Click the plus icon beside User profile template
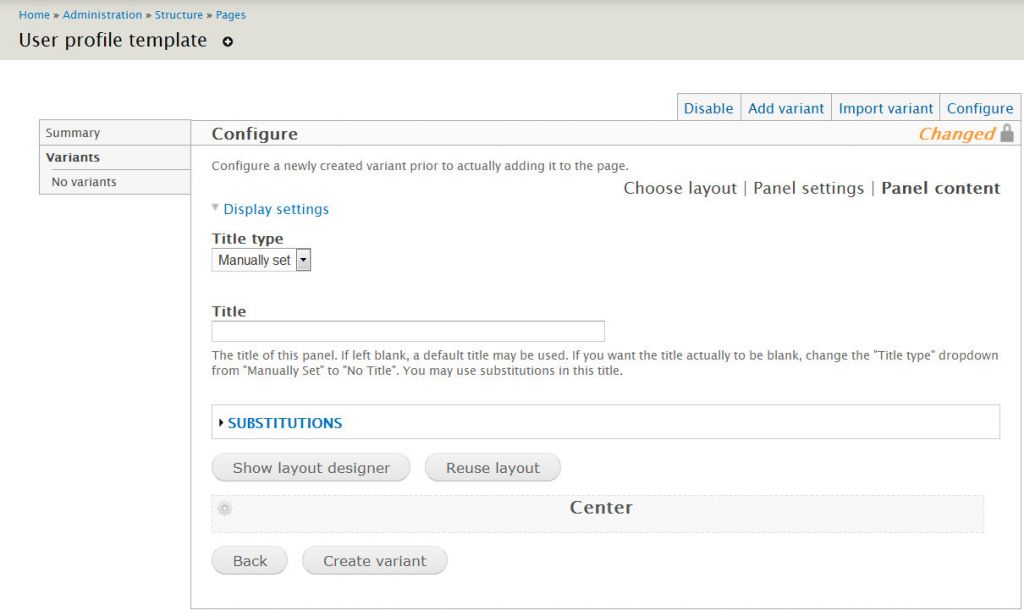The width and height of the screenshot is (1024, 616). click(228, 42)
